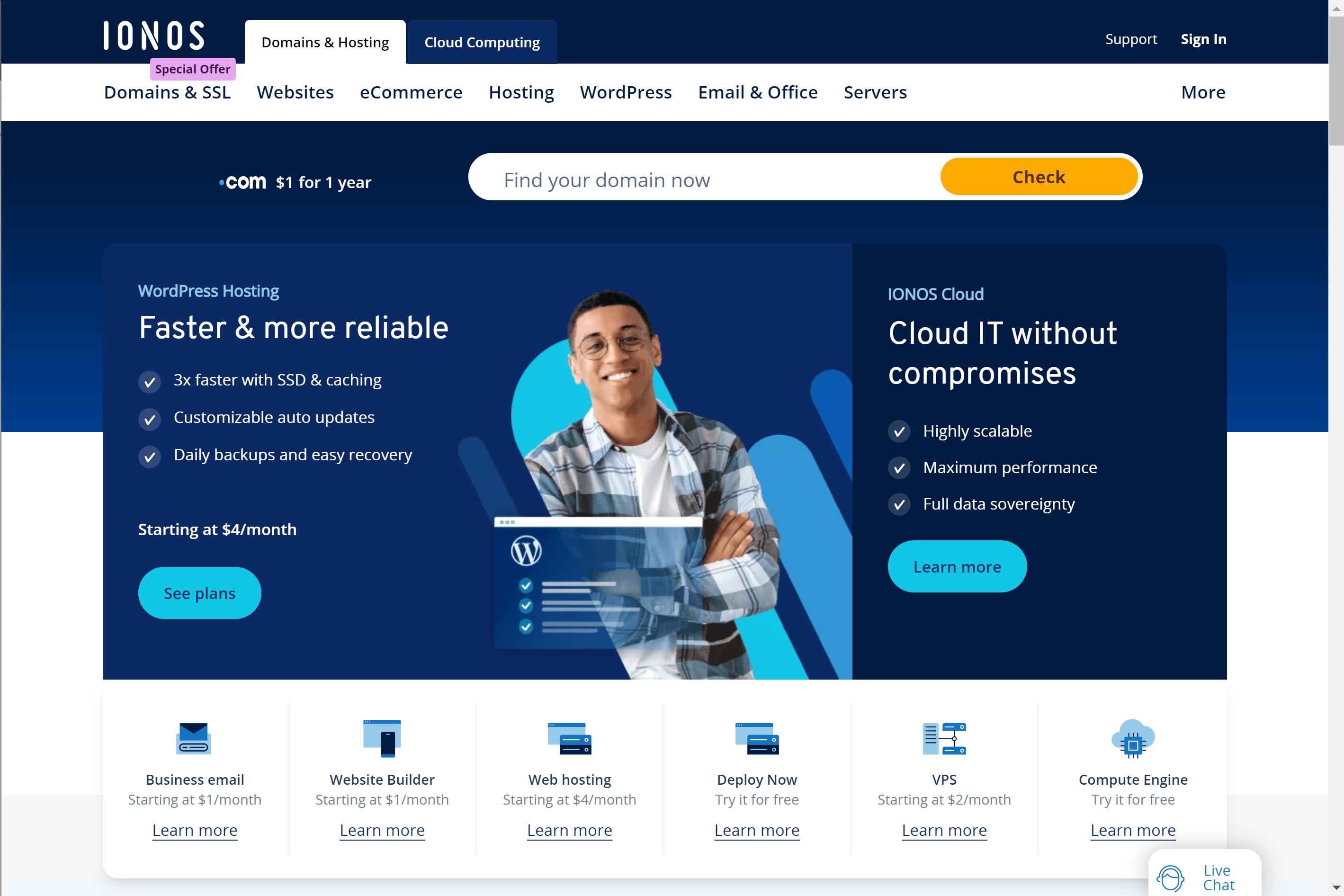Click the IONOS logo
The image size is (1344, 896).
(x=154, y=36)
